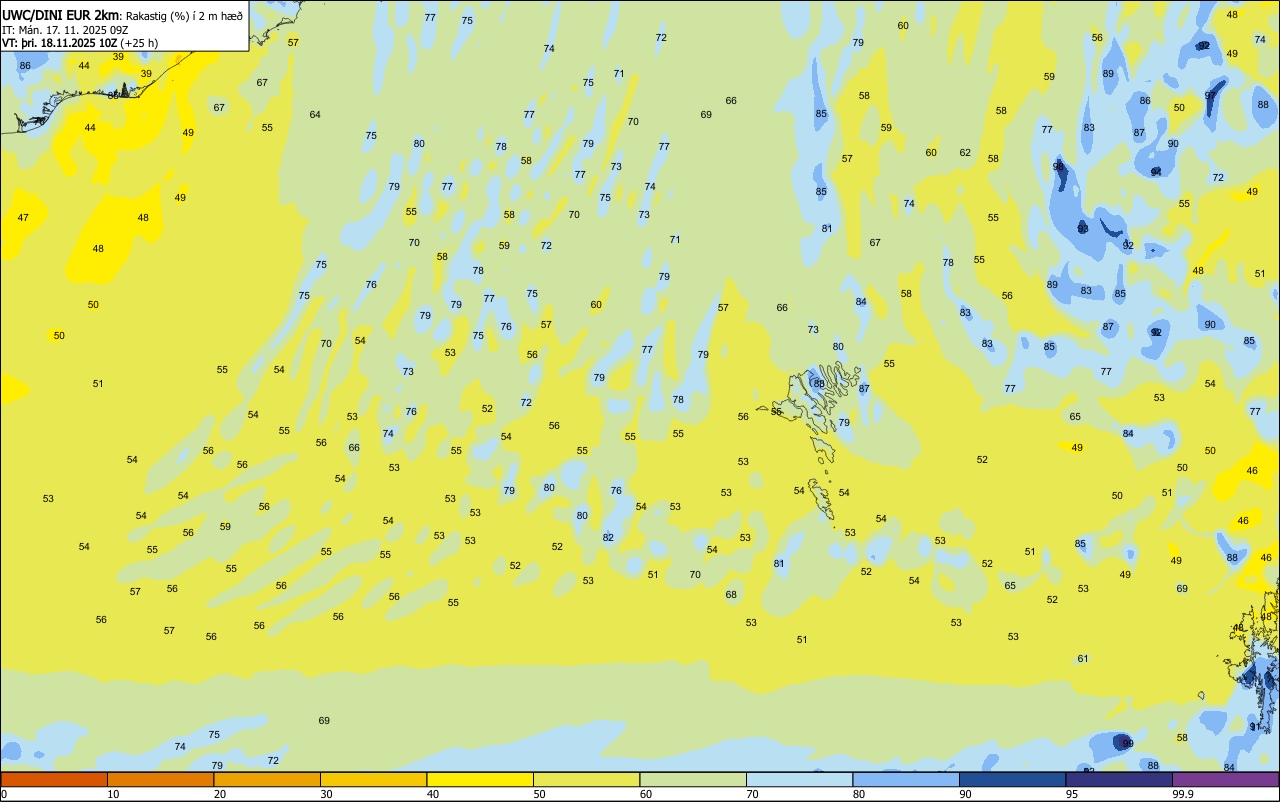Click the light green 60–70 legend swatch

coord(693,779)
